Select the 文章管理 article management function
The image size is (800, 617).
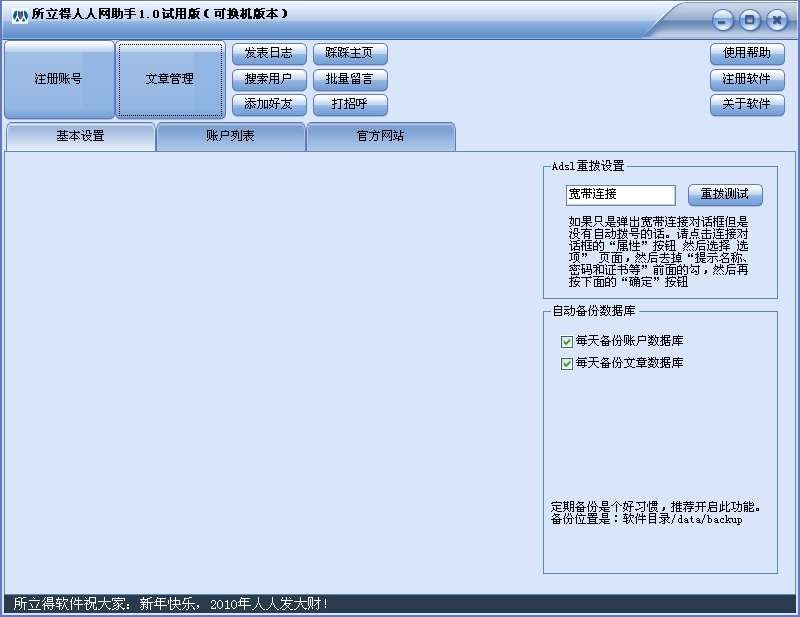click(x=170, y=79)
